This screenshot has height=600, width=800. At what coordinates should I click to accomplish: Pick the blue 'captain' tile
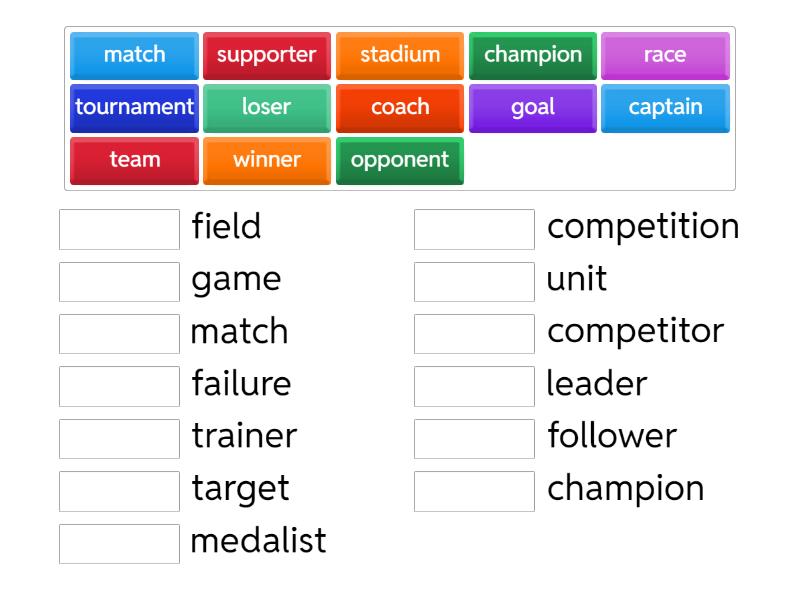pyautogui.click(x=665, y=107)
